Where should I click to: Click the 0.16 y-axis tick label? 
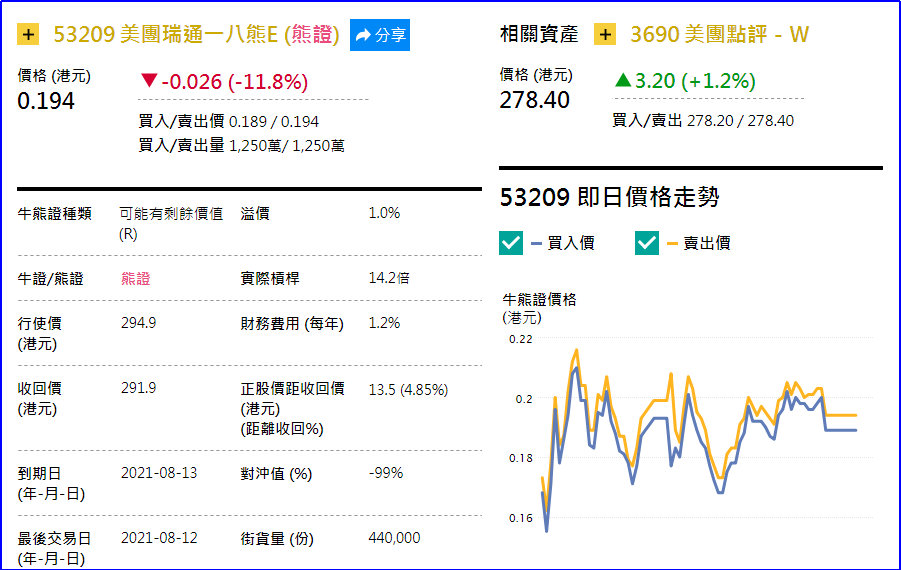pyautogui.click(x=521, y=518)
